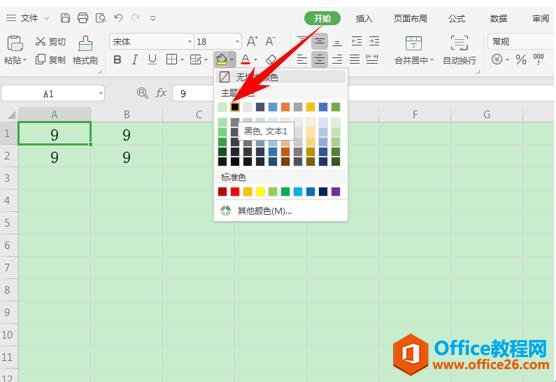
Task: Toggle Italic formatting
Action: point(135,59)
